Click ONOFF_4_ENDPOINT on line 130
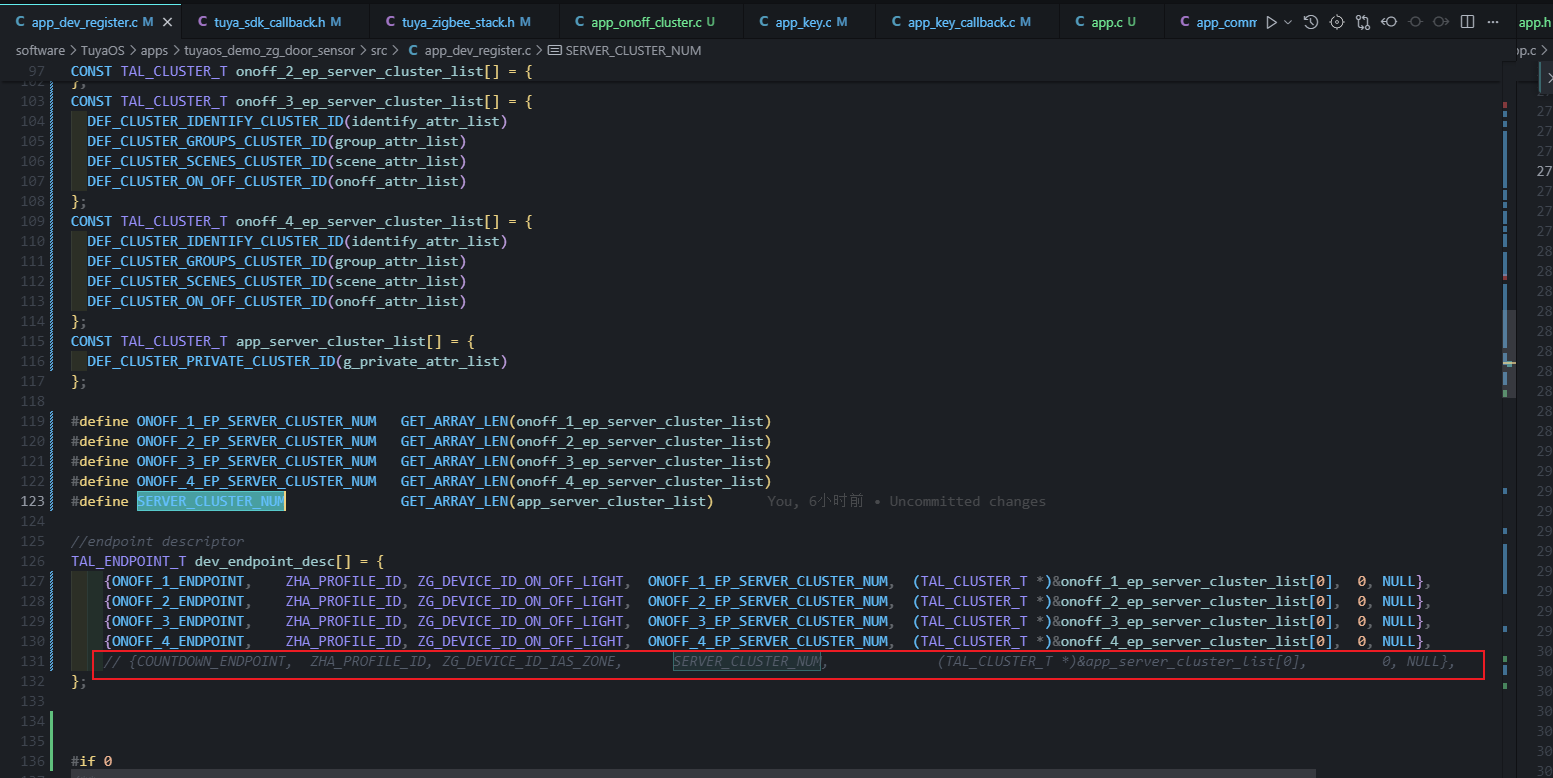Viewport: 1553px width, 778px height. click(x=178, y=641)
